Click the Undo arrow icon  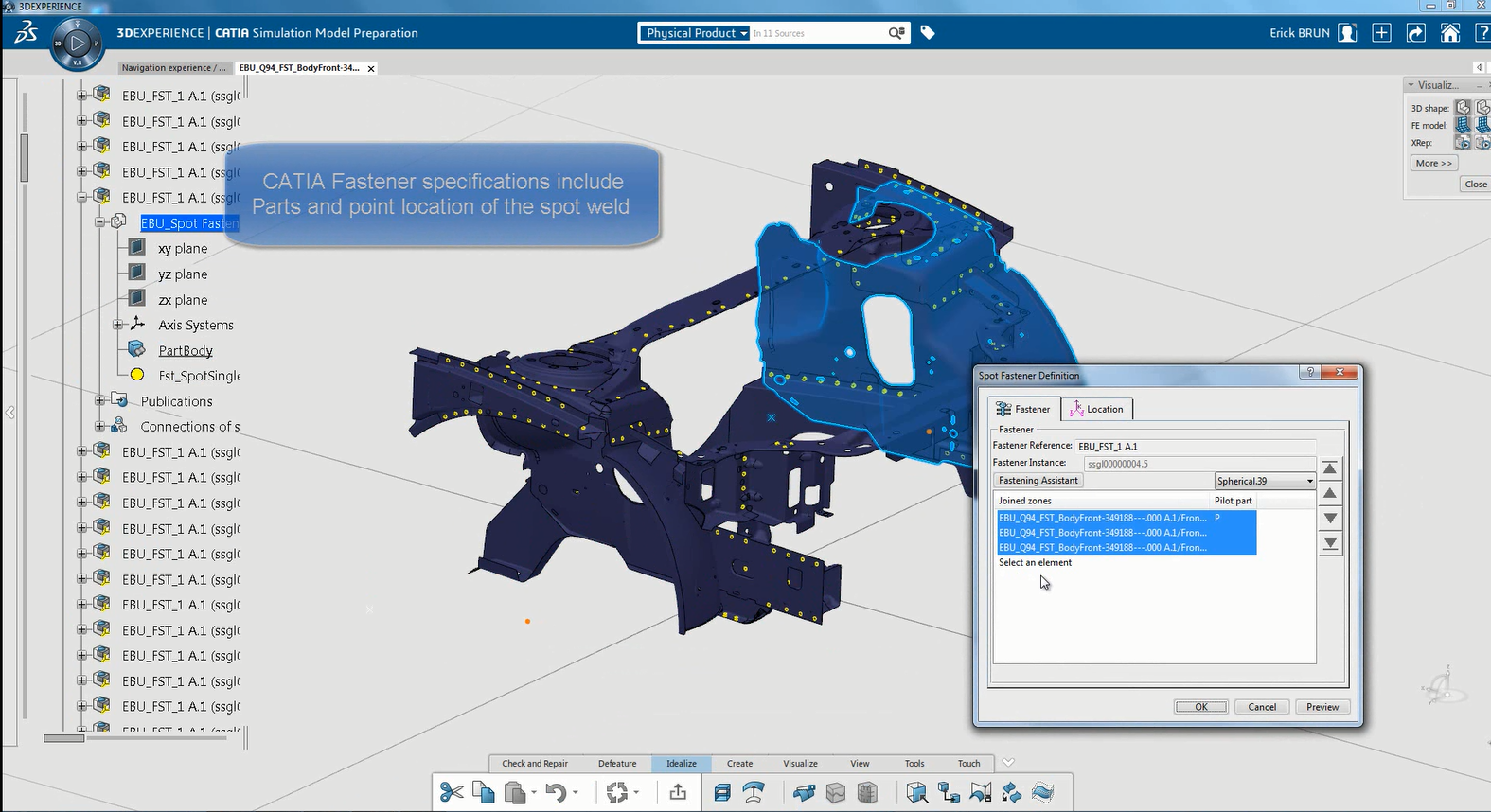[556, 792]
